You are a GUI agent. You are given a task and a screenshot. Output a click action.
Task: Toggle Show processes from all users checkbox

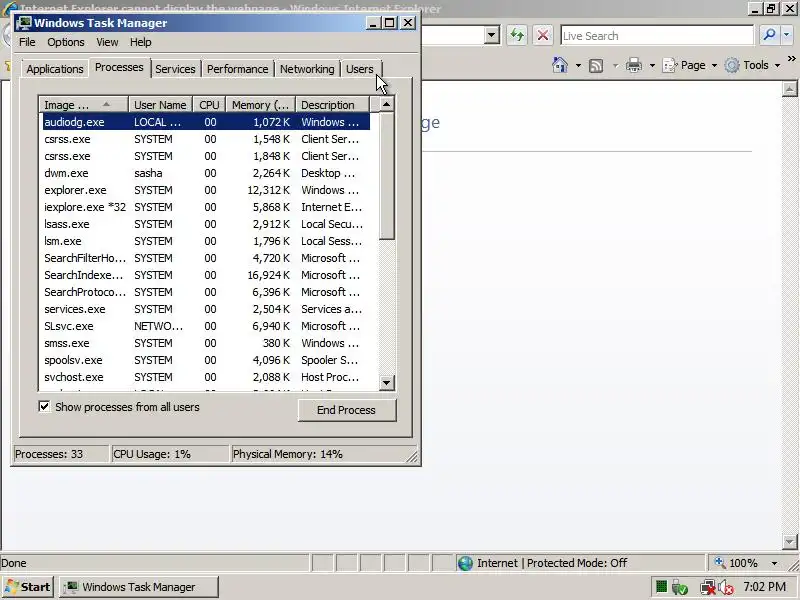(x=44, y=407)
